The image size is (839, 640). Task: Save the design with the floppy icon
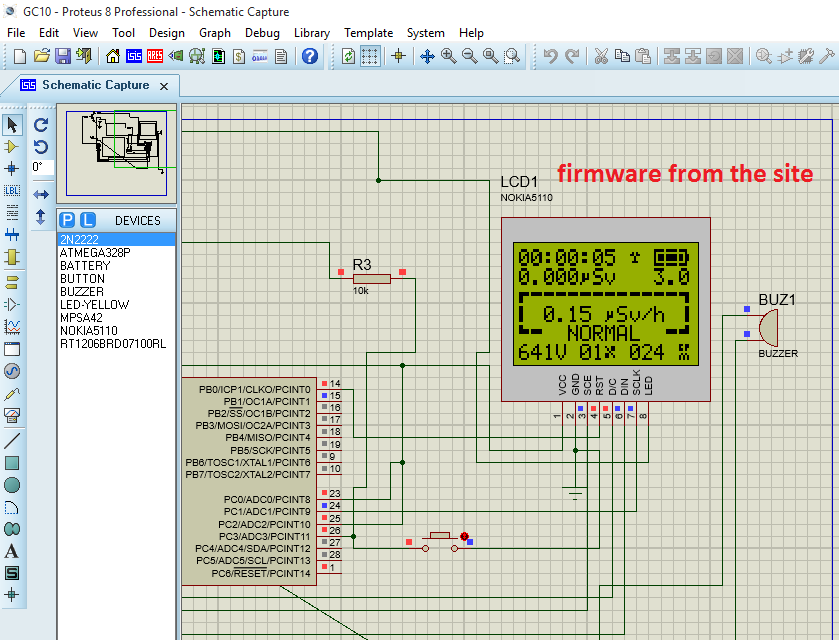point(63,56)
